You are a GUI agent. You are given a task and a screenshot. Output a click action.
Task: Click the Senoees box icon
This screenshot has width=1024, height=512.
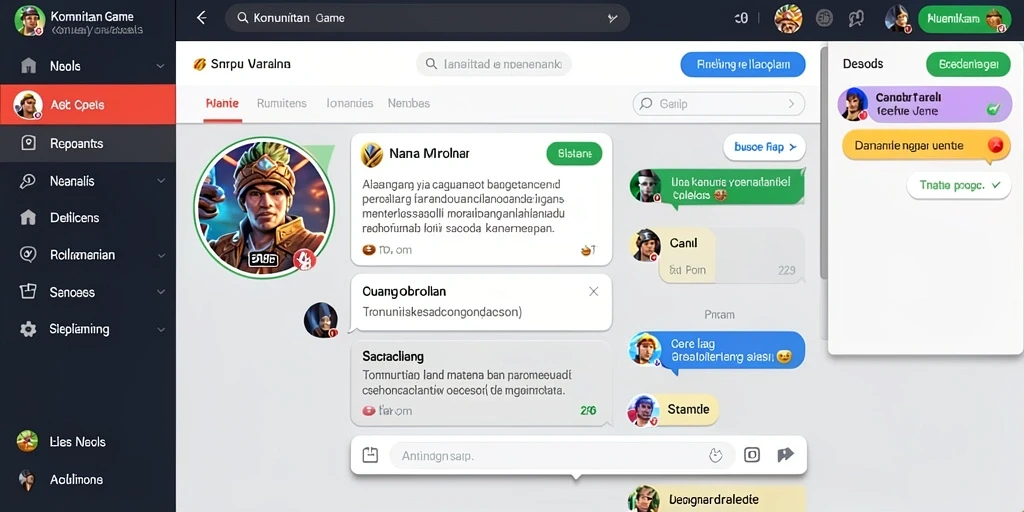tap(28, 291)
